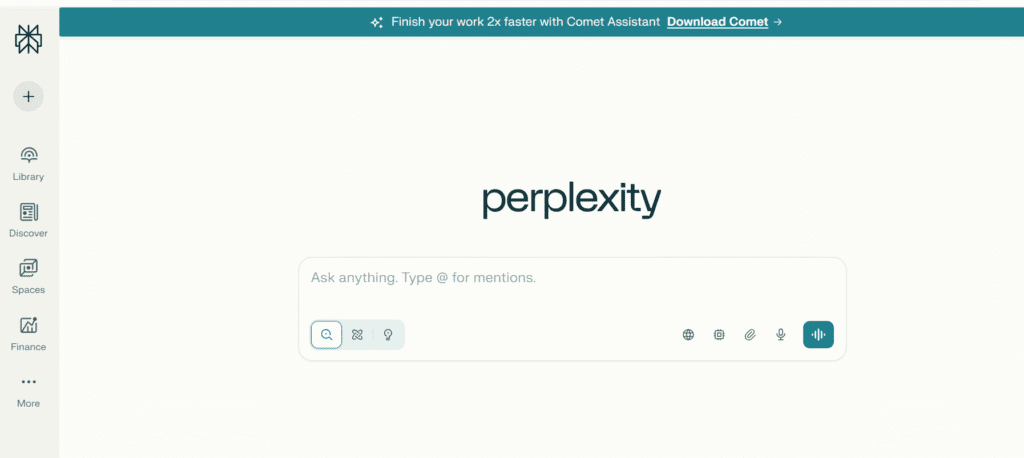
Task: Select the Search mode magnifier toggle
Action: (327, 335)
